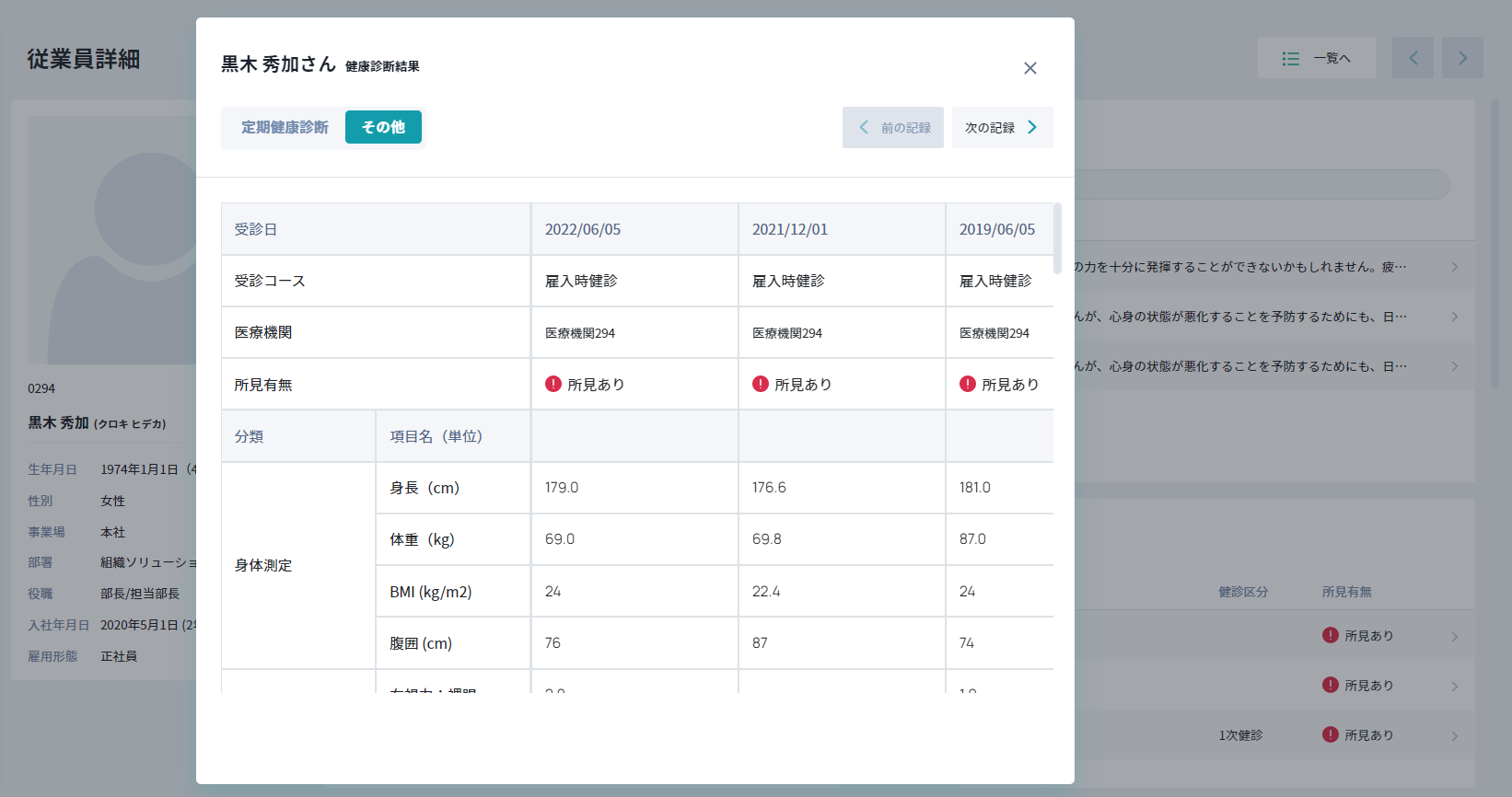Click height value 176.6
This screenshot has height=797, width=1512.
769,488
